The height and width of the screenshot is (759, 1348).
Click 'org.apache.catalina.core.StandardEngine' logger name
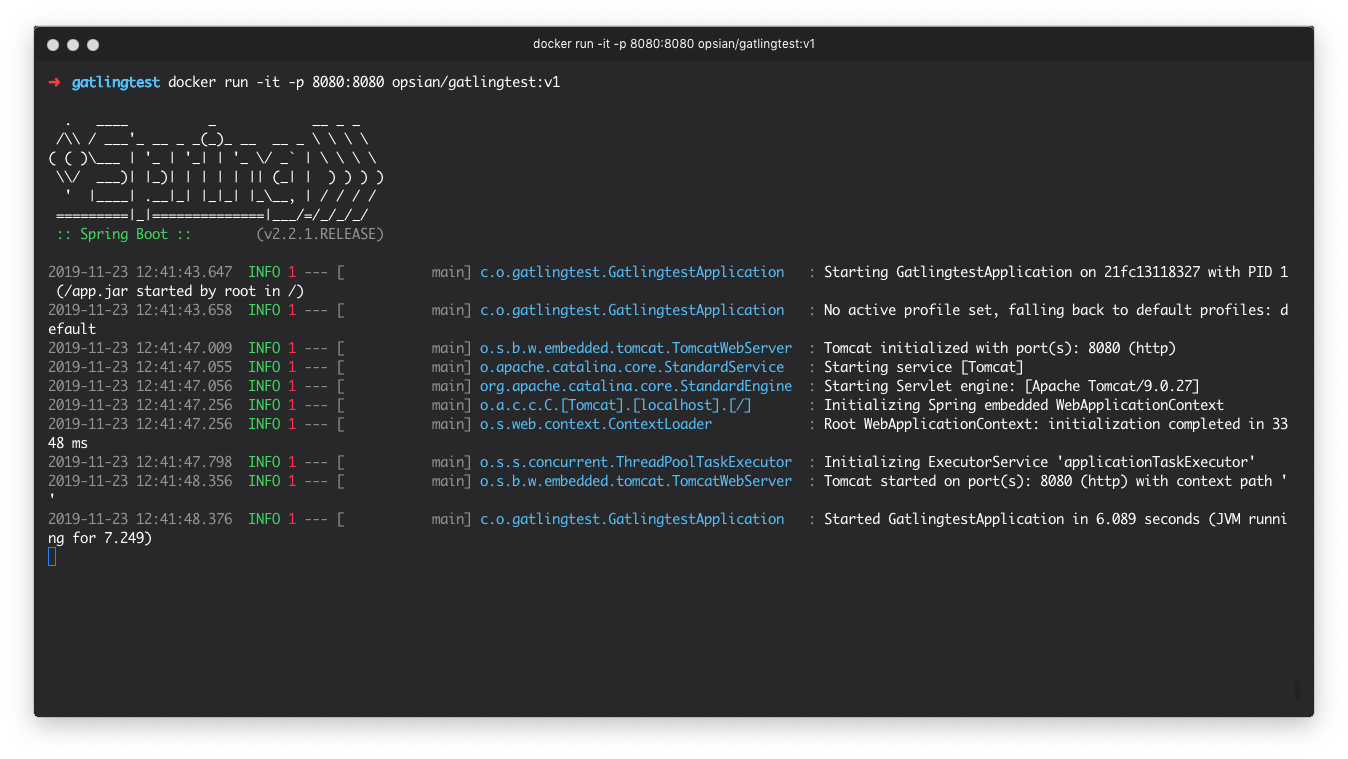[636, 386]
